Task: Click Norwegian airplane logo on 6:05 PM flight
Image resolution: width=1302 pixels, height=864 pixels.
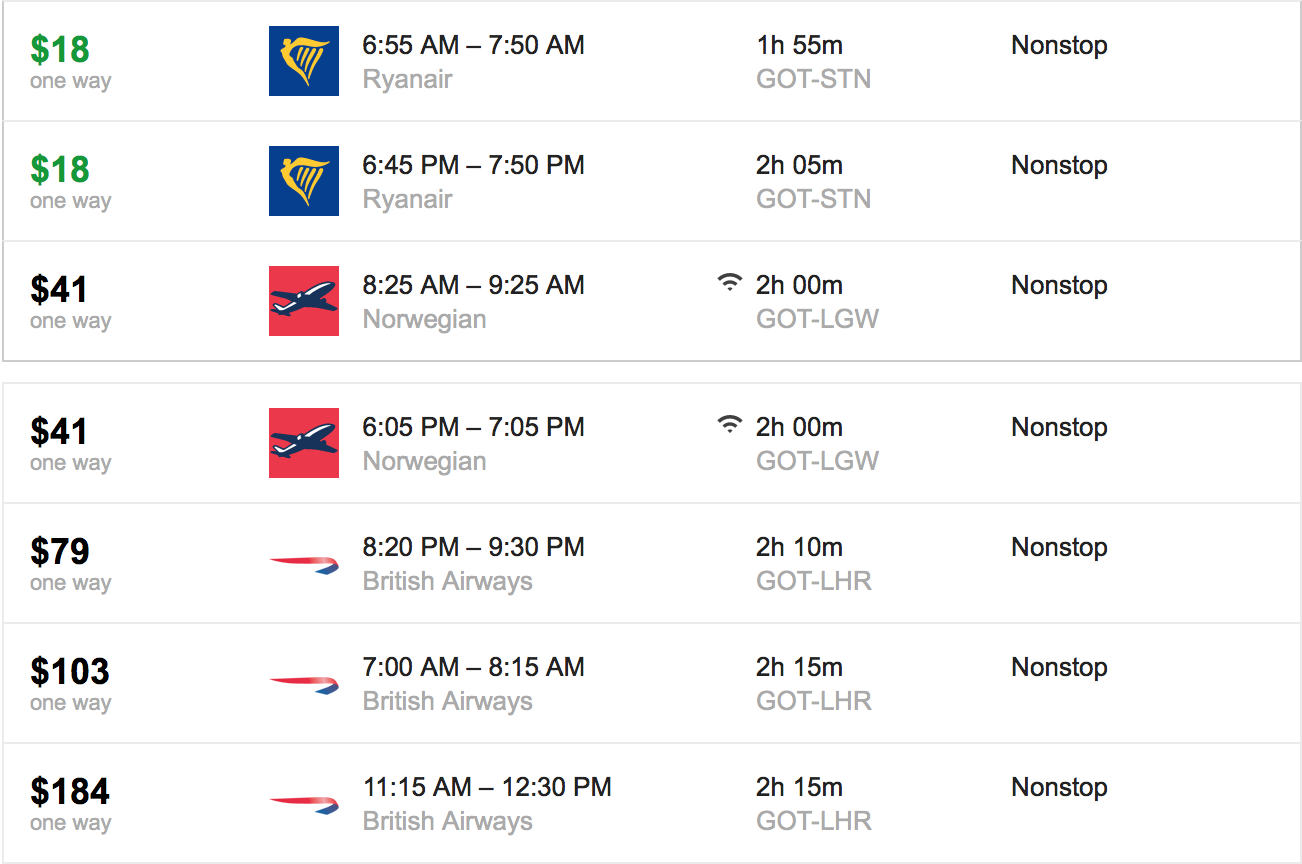Action: tap(304, 443)
